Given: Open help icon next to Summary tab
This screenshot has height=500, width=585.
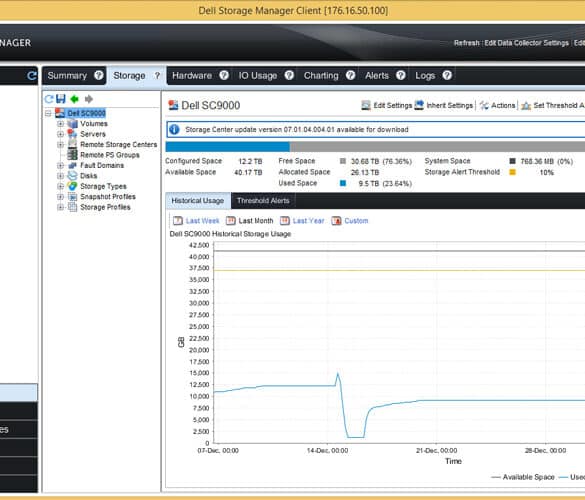Looking at the screenshot, I should pyautogui.click(x=98, y=75).
